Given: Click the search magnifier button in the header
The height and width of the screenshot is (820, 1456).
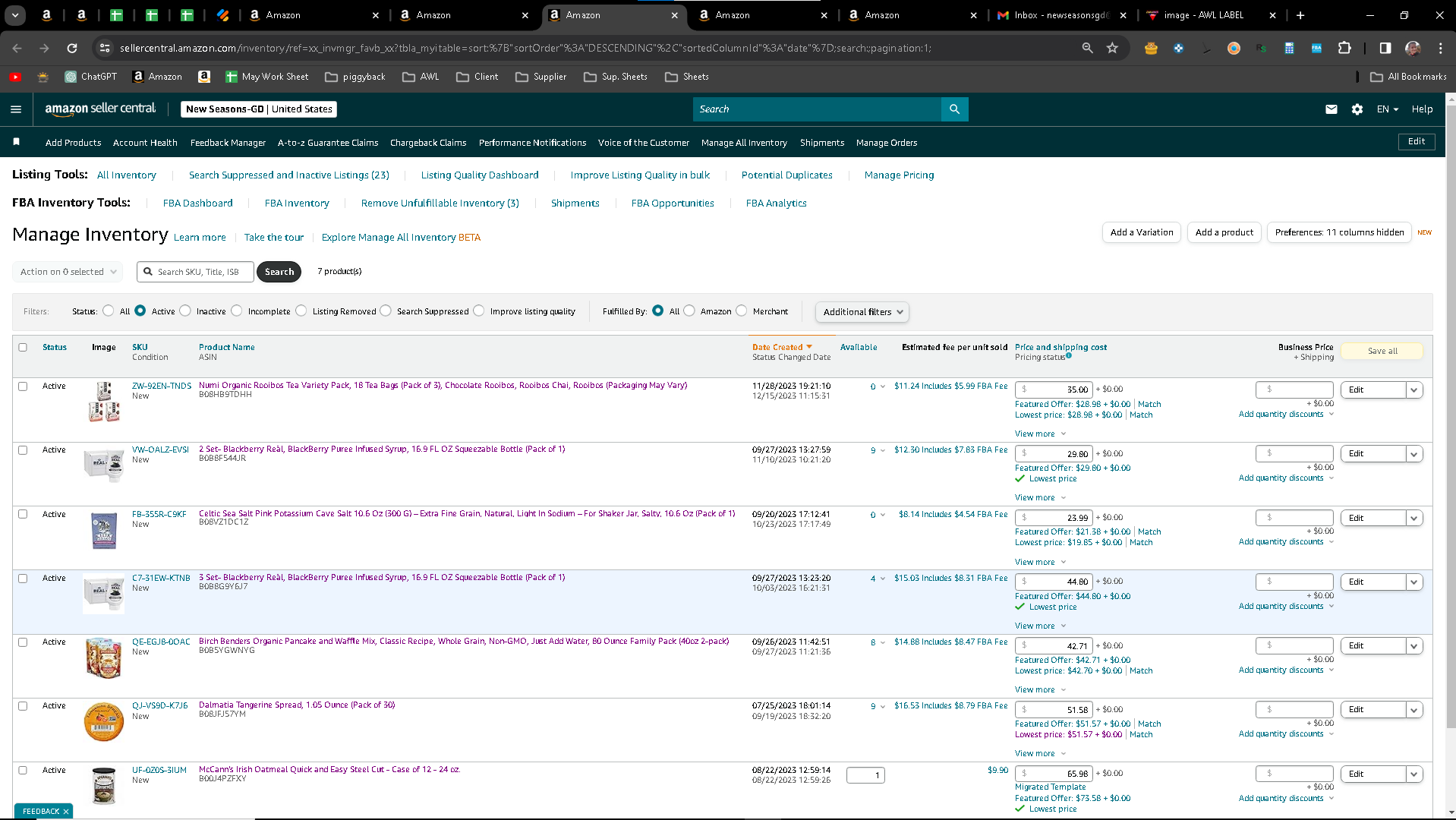Looking at the screenshot, I should [954, 109].
